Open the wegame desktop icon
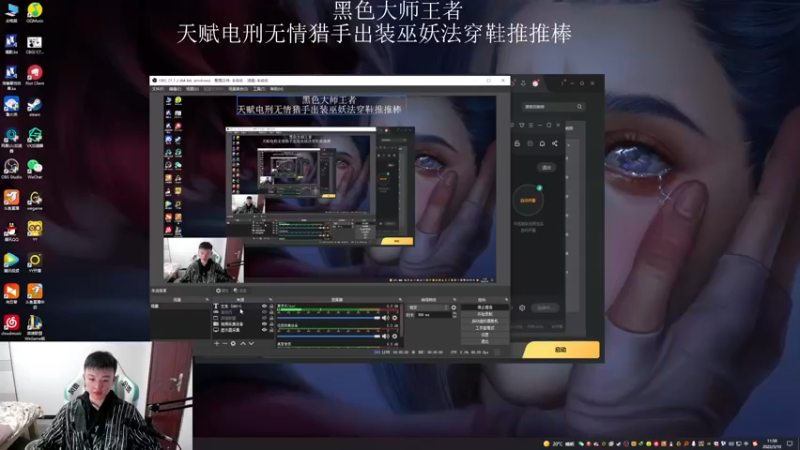 [35, 201]
